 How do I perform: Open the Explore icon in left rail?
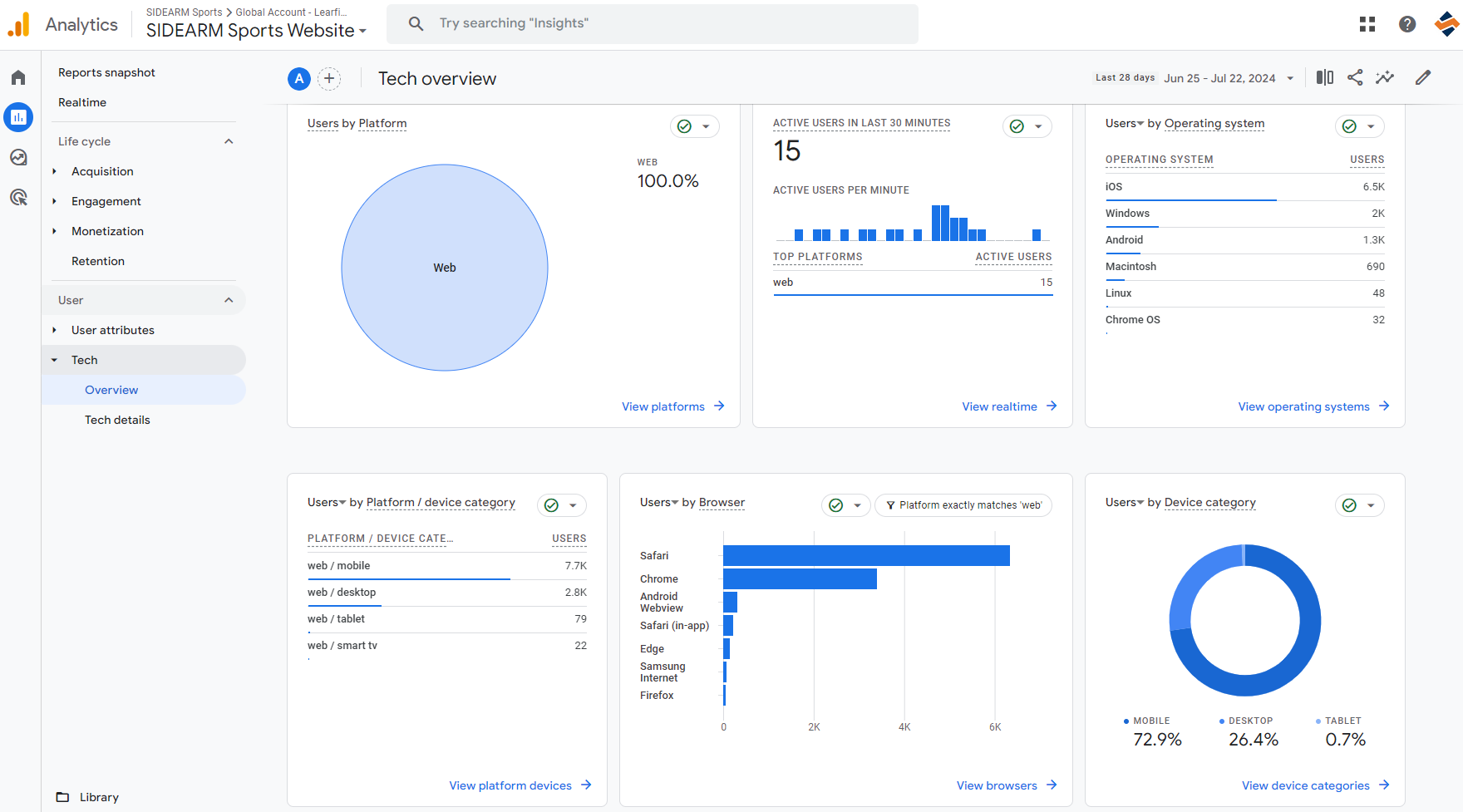pos(18,157)
